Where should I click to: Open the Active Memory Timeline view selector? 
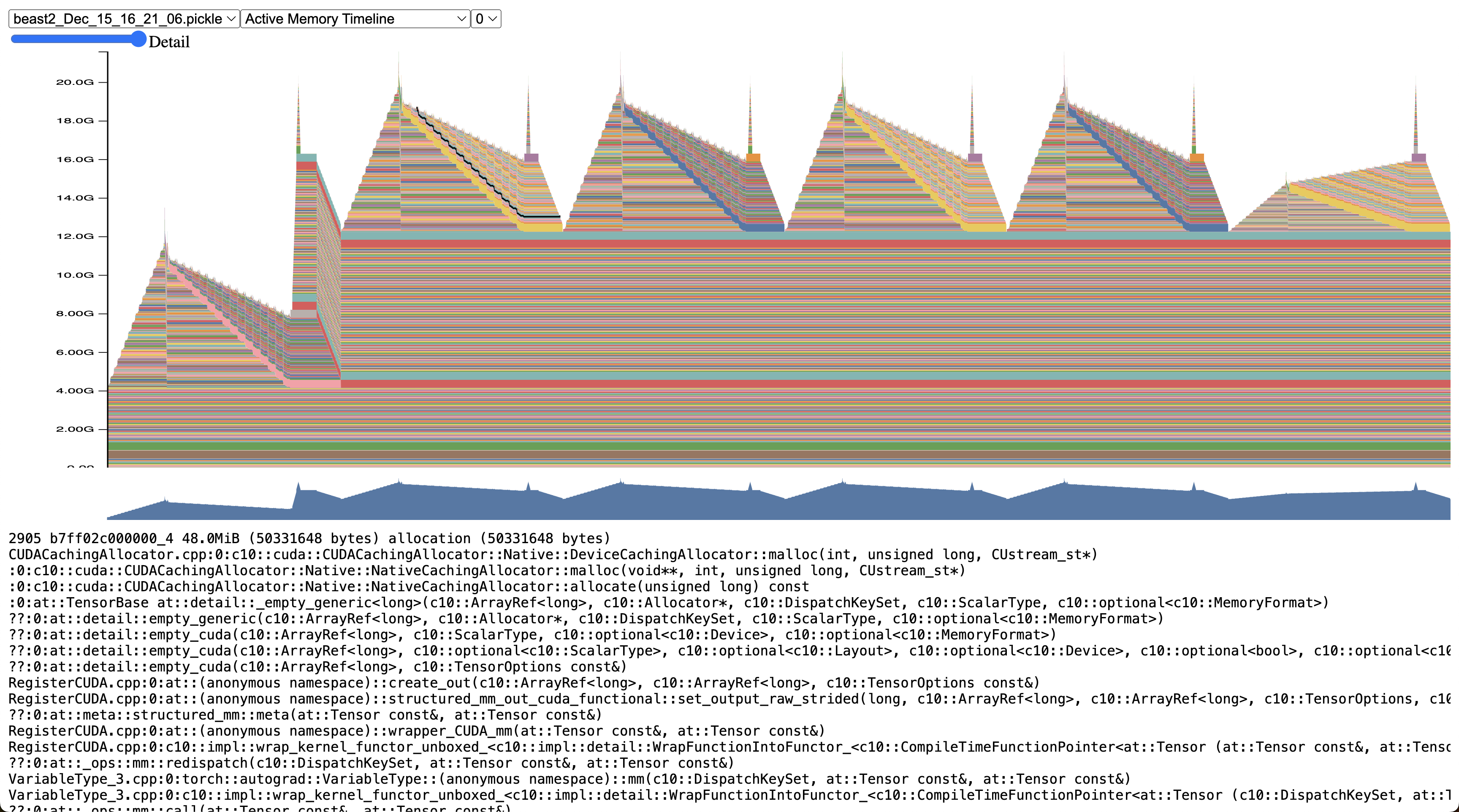pos(355,19)
